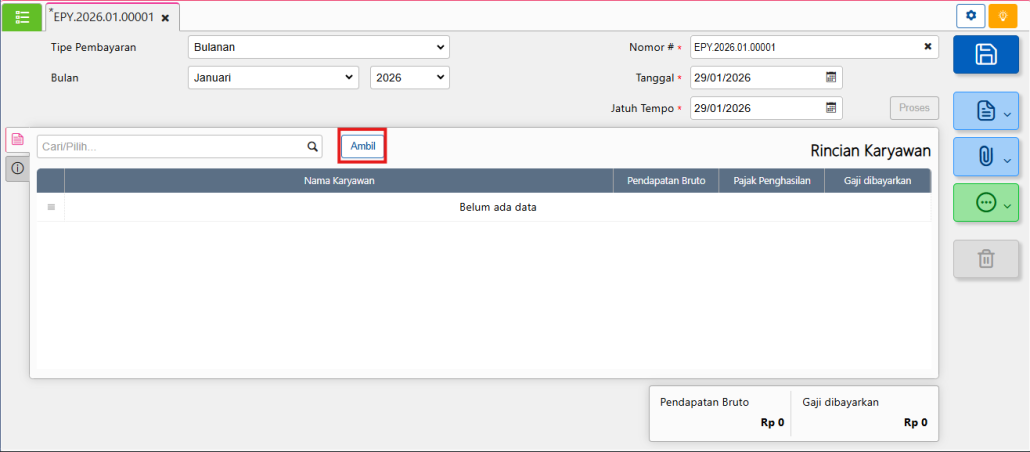Expand the Tipe Pembayaran dropdown
Viewport: 1030px width, 452px height.
pyautogui.click(x=318, y=47)
